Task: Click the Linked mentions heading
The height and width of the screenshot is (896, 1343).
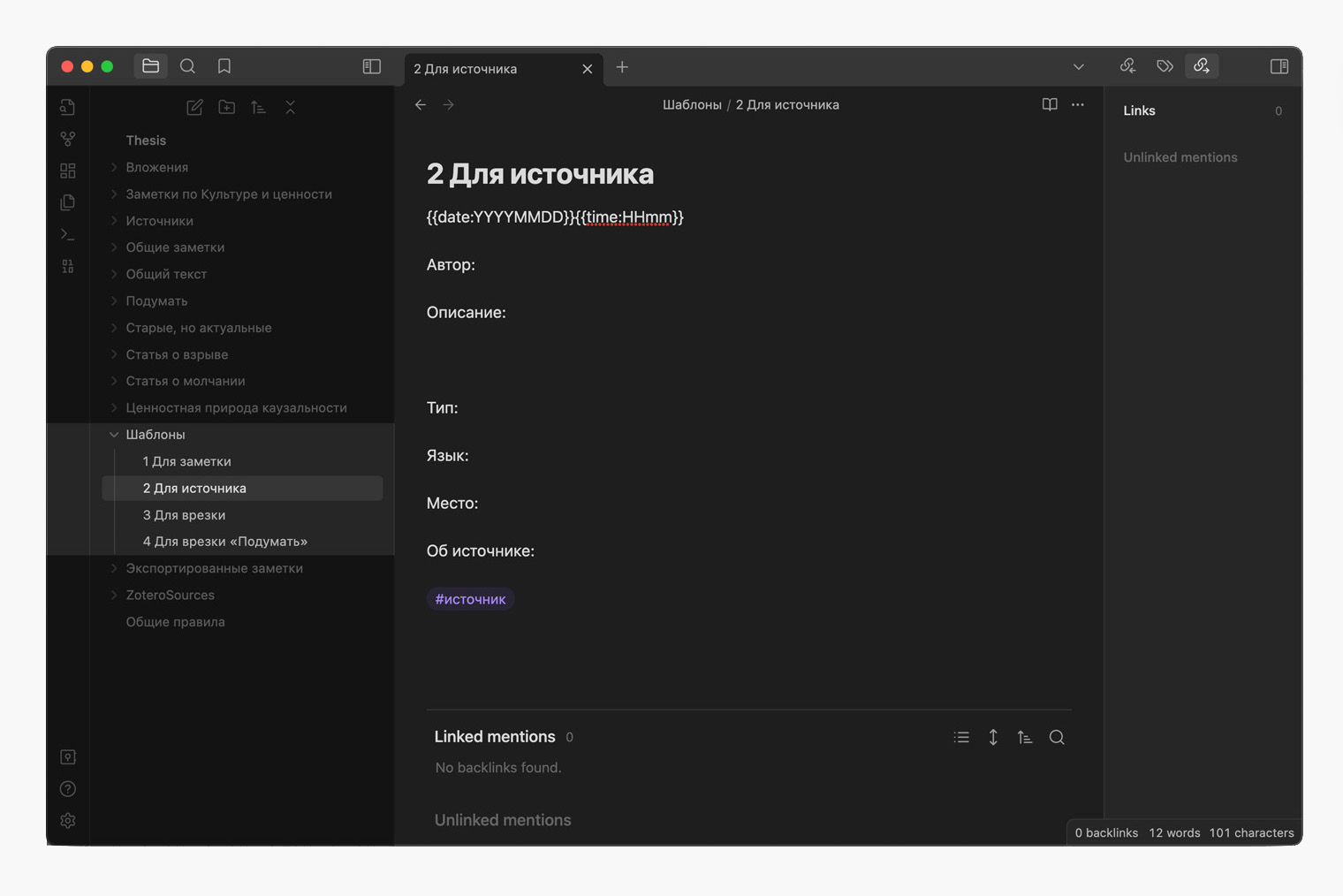Action: [495, 737]
